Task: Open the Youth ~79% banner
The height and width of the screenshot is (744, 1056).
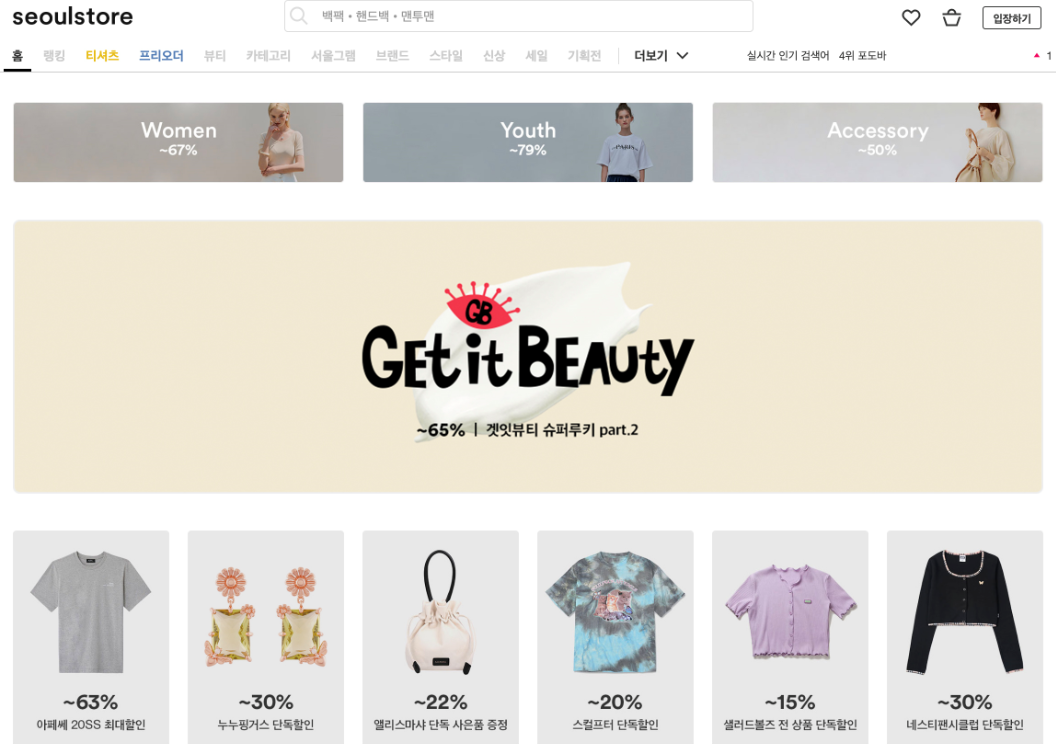Action: tap(528, 142)
